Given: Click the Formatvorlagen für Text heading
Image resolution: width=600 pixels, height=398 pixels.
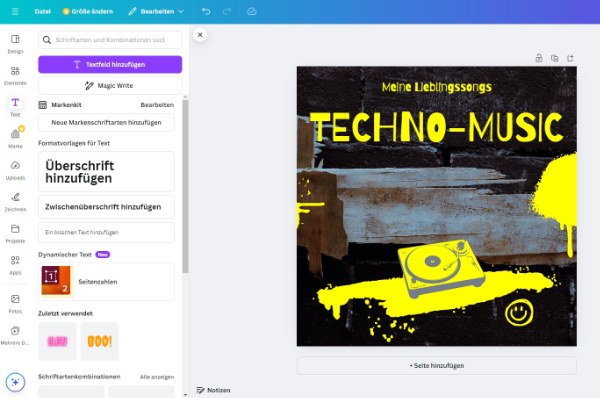Looking at the screenshot, I should pos(74,143).
